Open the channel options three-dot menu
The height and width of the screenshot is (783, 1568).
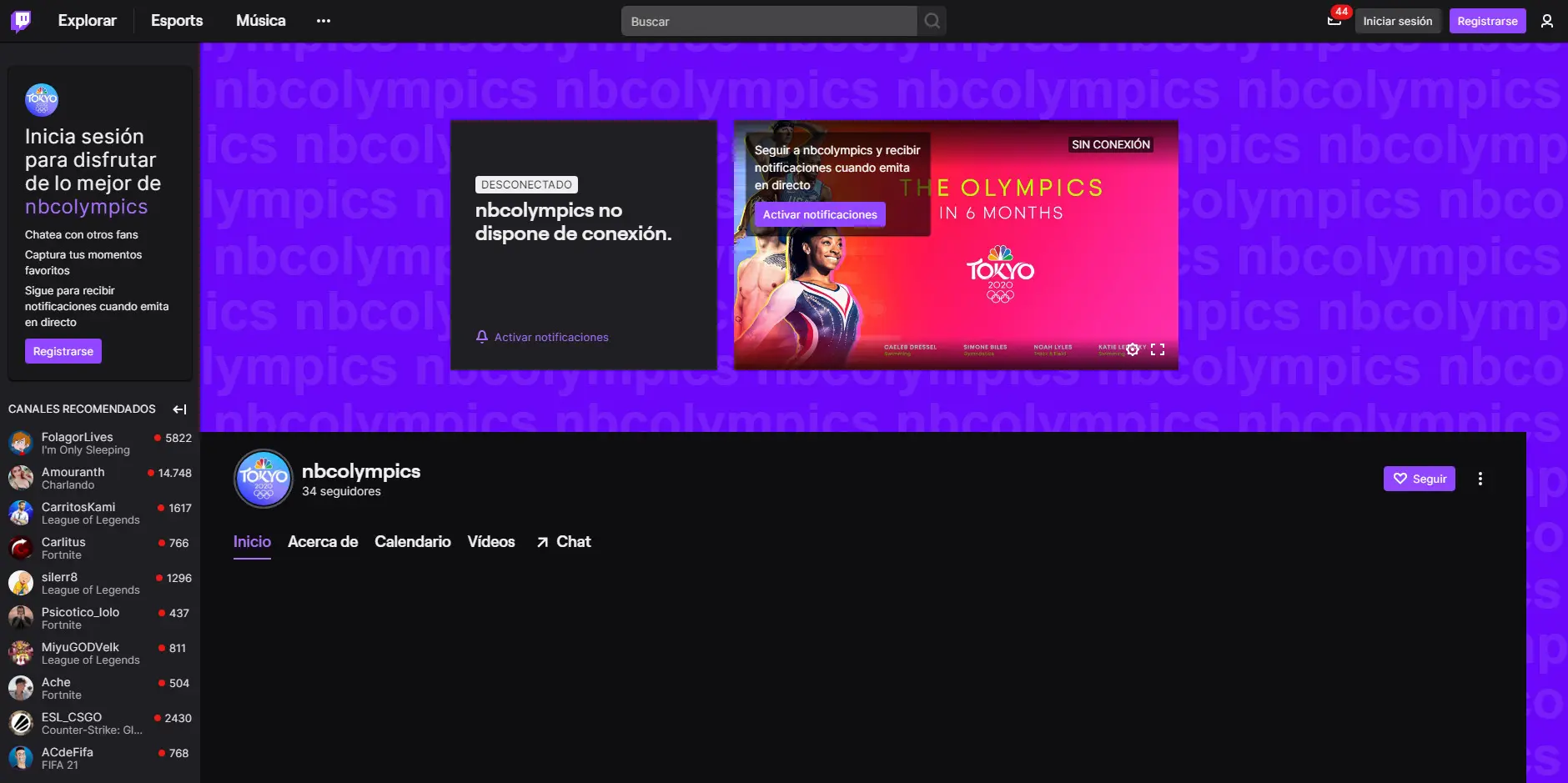click(x=1480, y=479)
